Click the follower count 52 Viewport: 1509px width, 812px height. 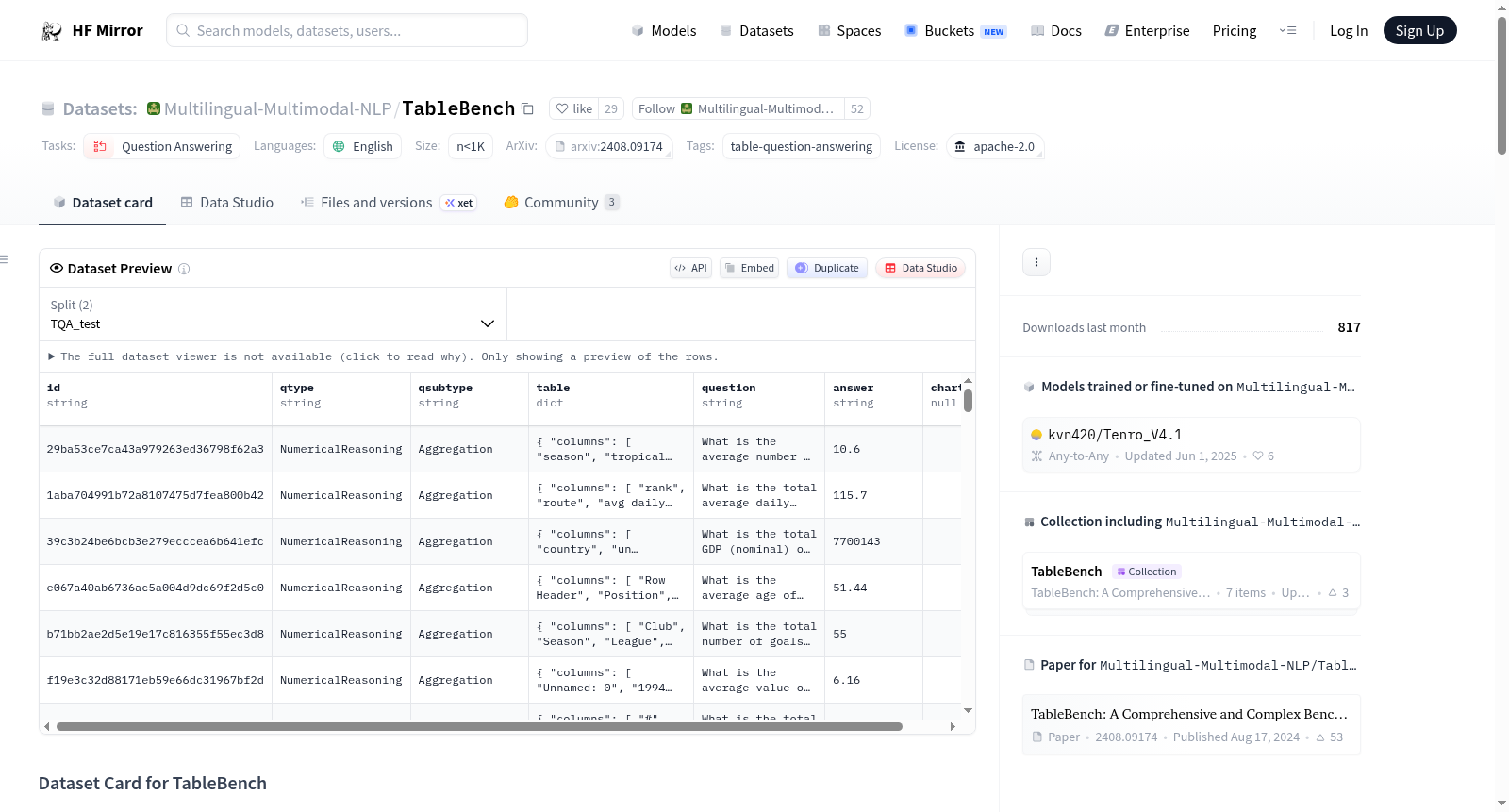[x=857, y=109]
